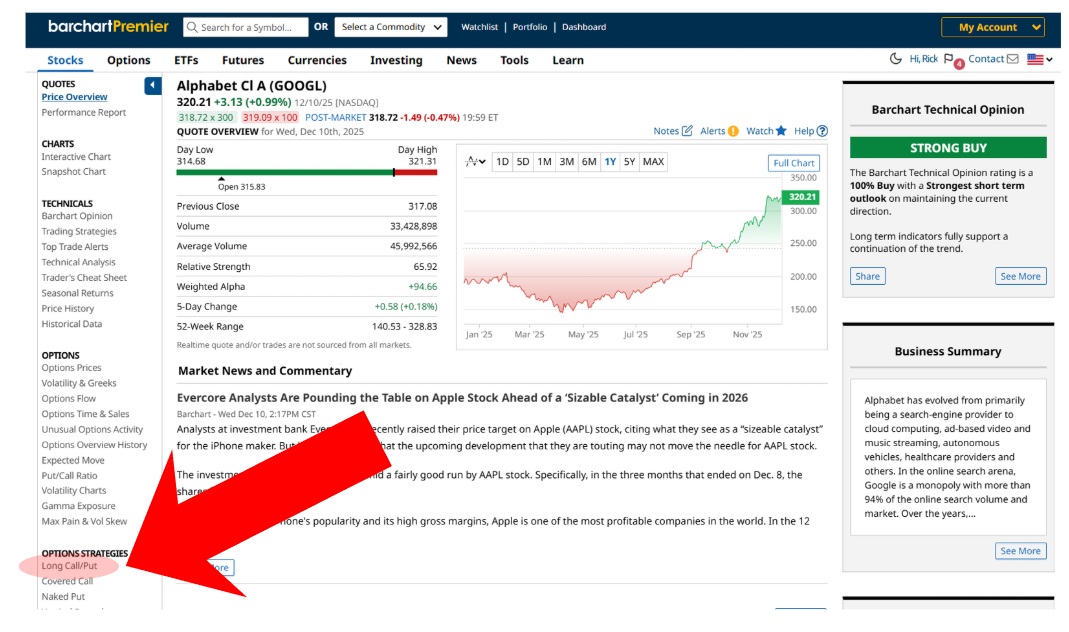Click the 320.21 price label on chart
Viewport: 1069px width, 632px height.
[x=801, y=196]
